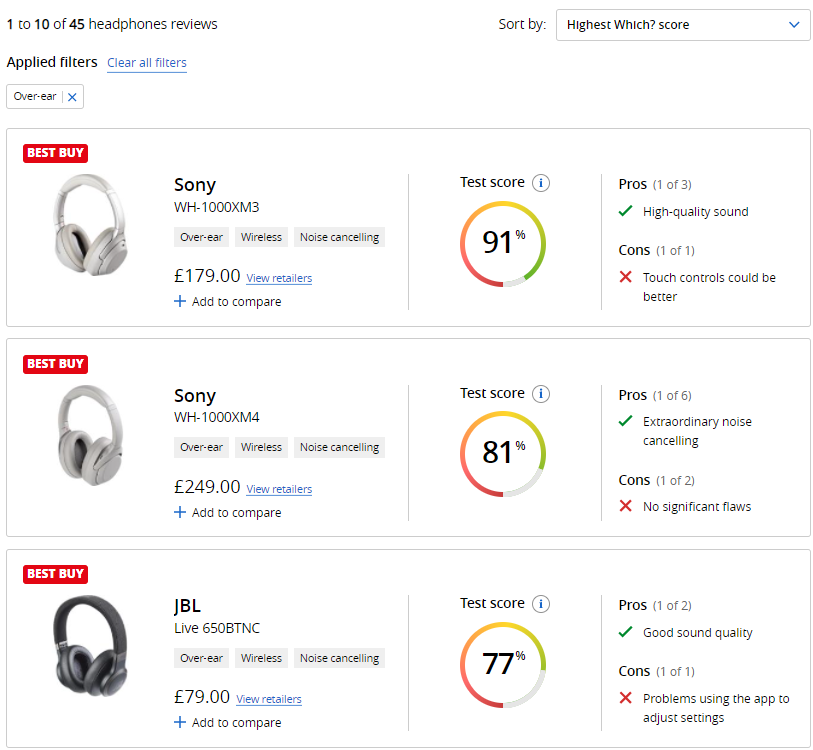Click the Noise cancelling tag on JBL headphones
The image size is (813, 750).
click(339, 658)
